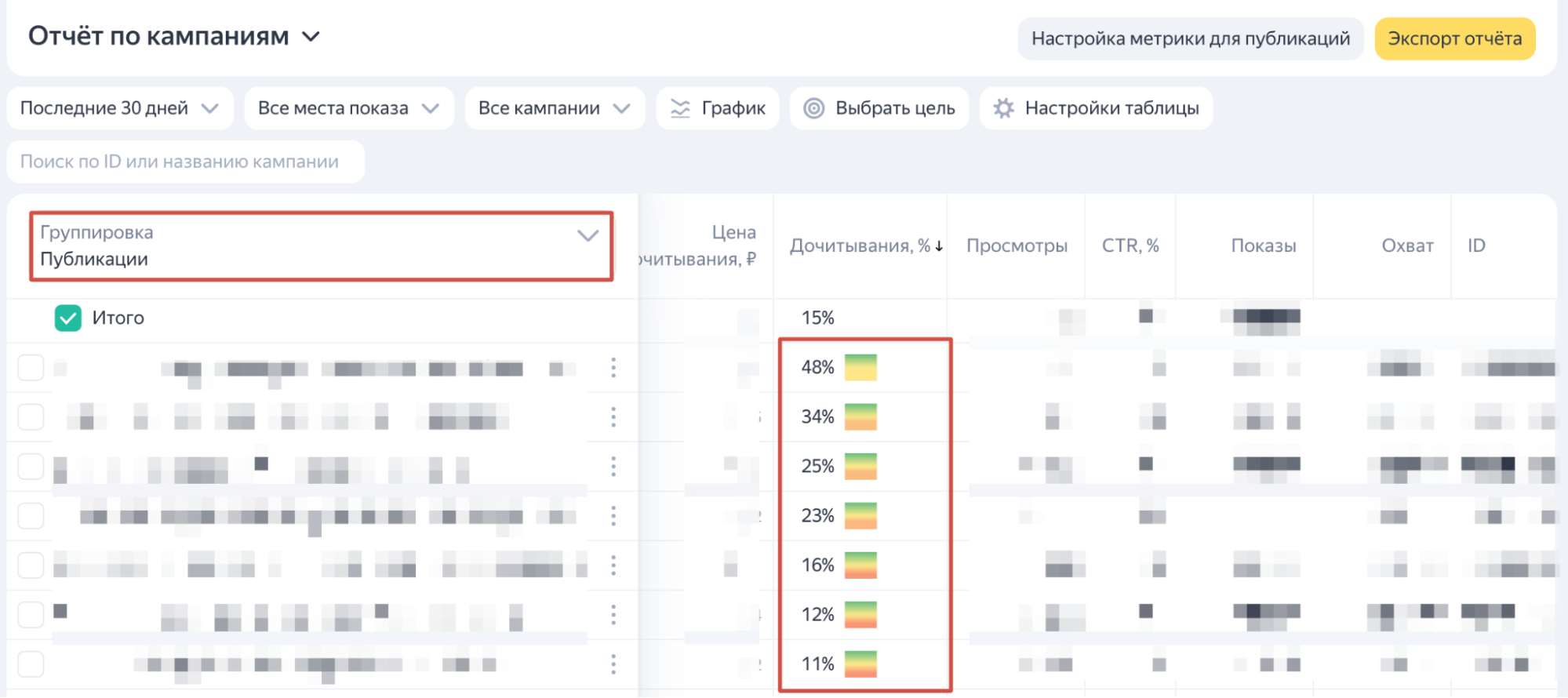The height and width of the screenshot is (698, 1568).
Task: Sort by the ID column header
Action: [x=1476, y=245]
